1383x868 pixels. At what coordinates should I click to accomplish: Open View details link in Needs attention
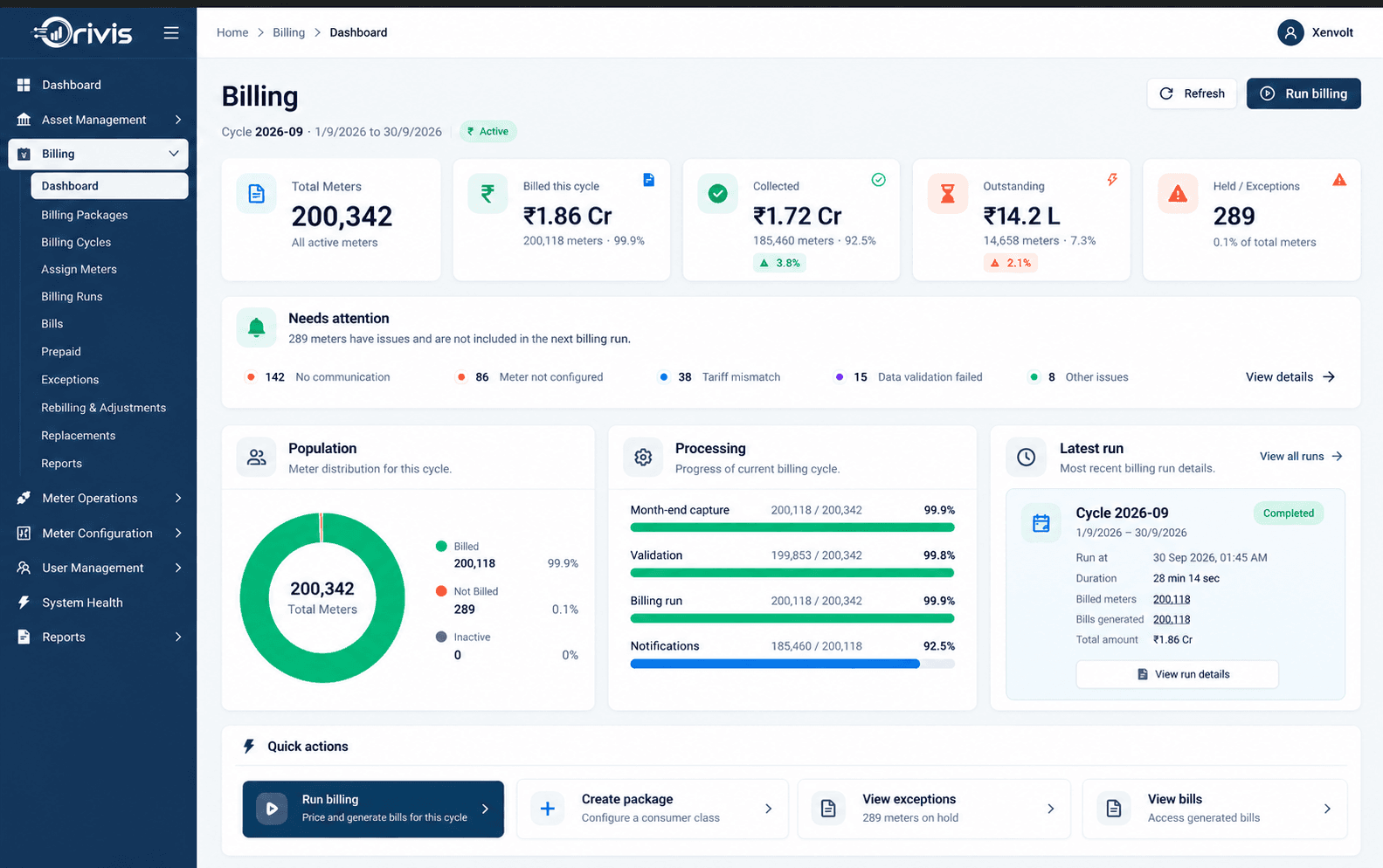tap(1290, 376)
